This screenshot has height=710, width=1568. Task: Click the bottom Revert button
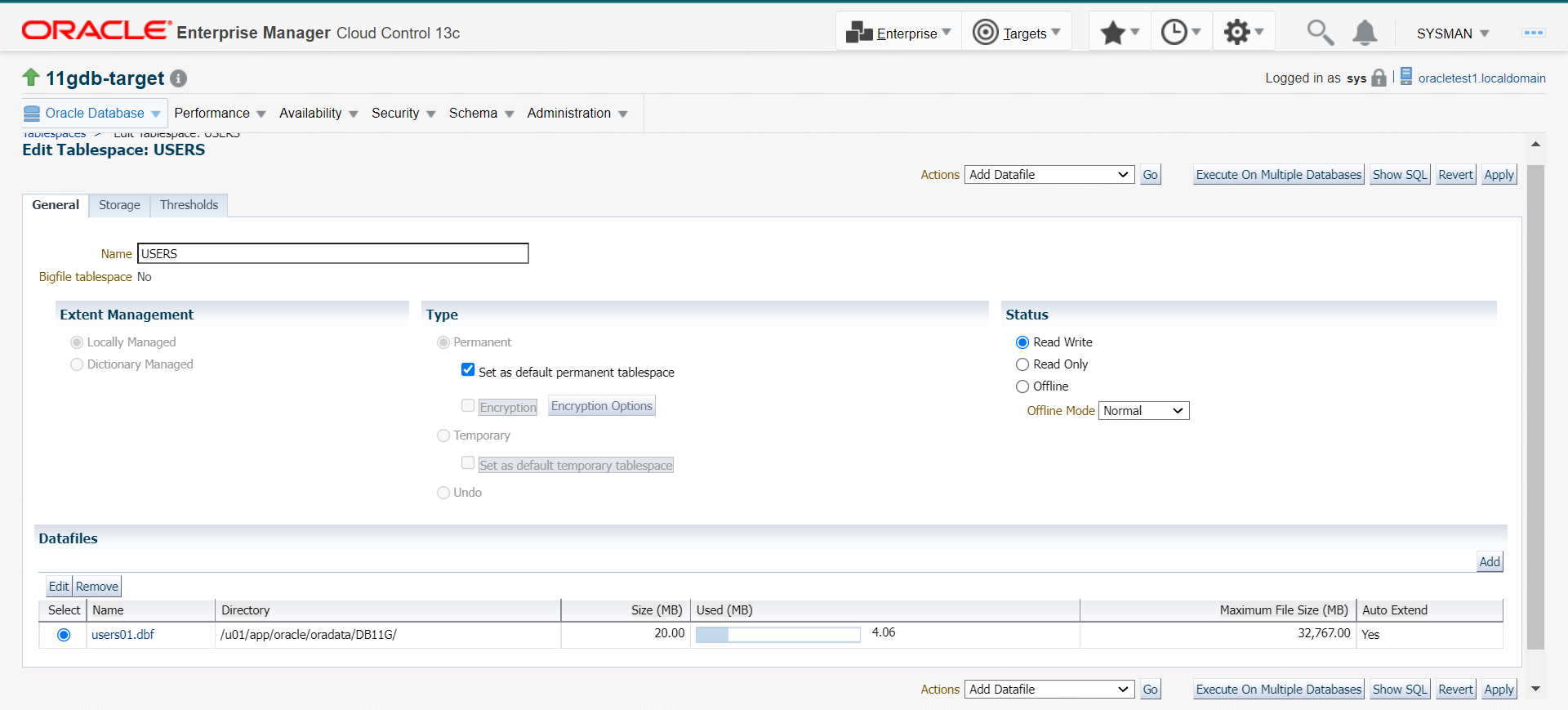(1455, 690)
